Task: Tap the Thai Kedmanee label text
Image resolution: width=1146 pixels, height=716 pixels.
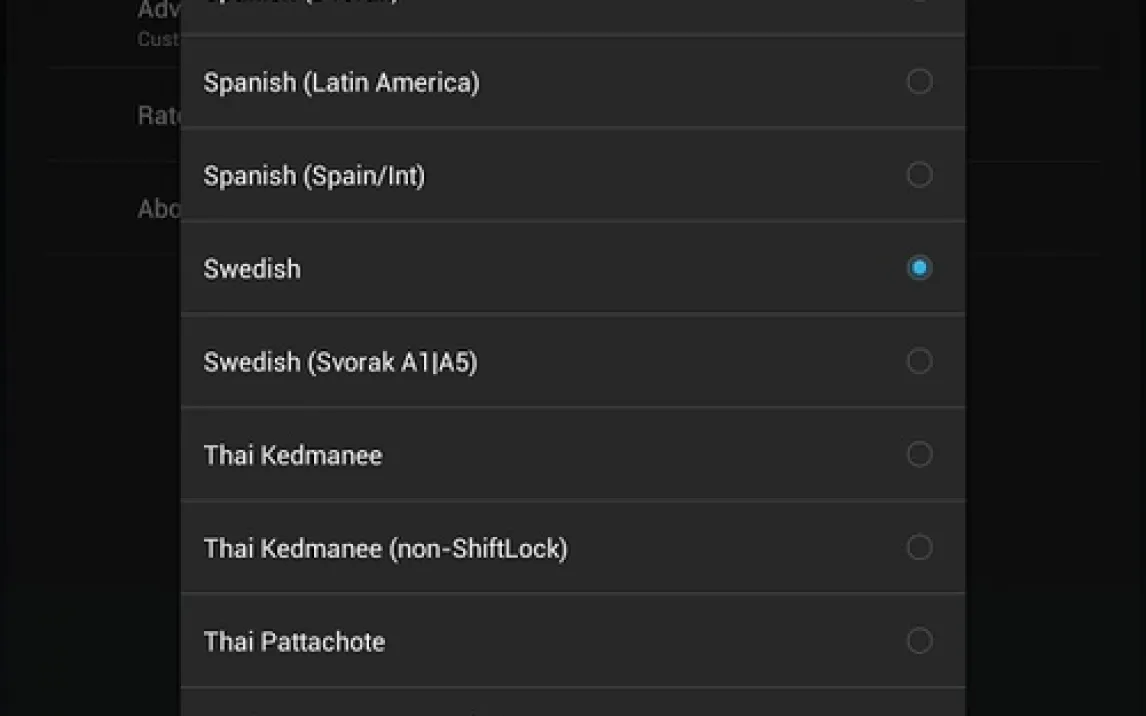Action: coord(293,455)
